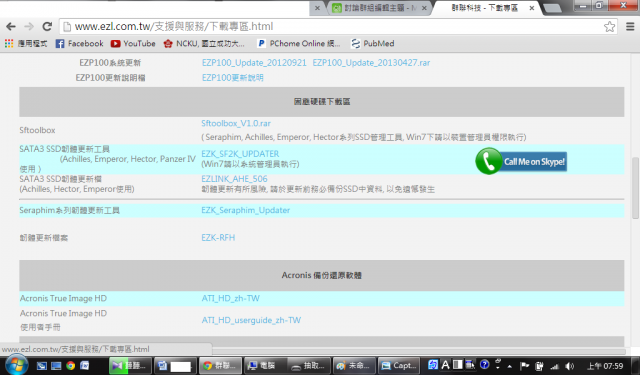
Task: Switch to the 群聯 Chrome taskbar button
Action: click(219, 366)
